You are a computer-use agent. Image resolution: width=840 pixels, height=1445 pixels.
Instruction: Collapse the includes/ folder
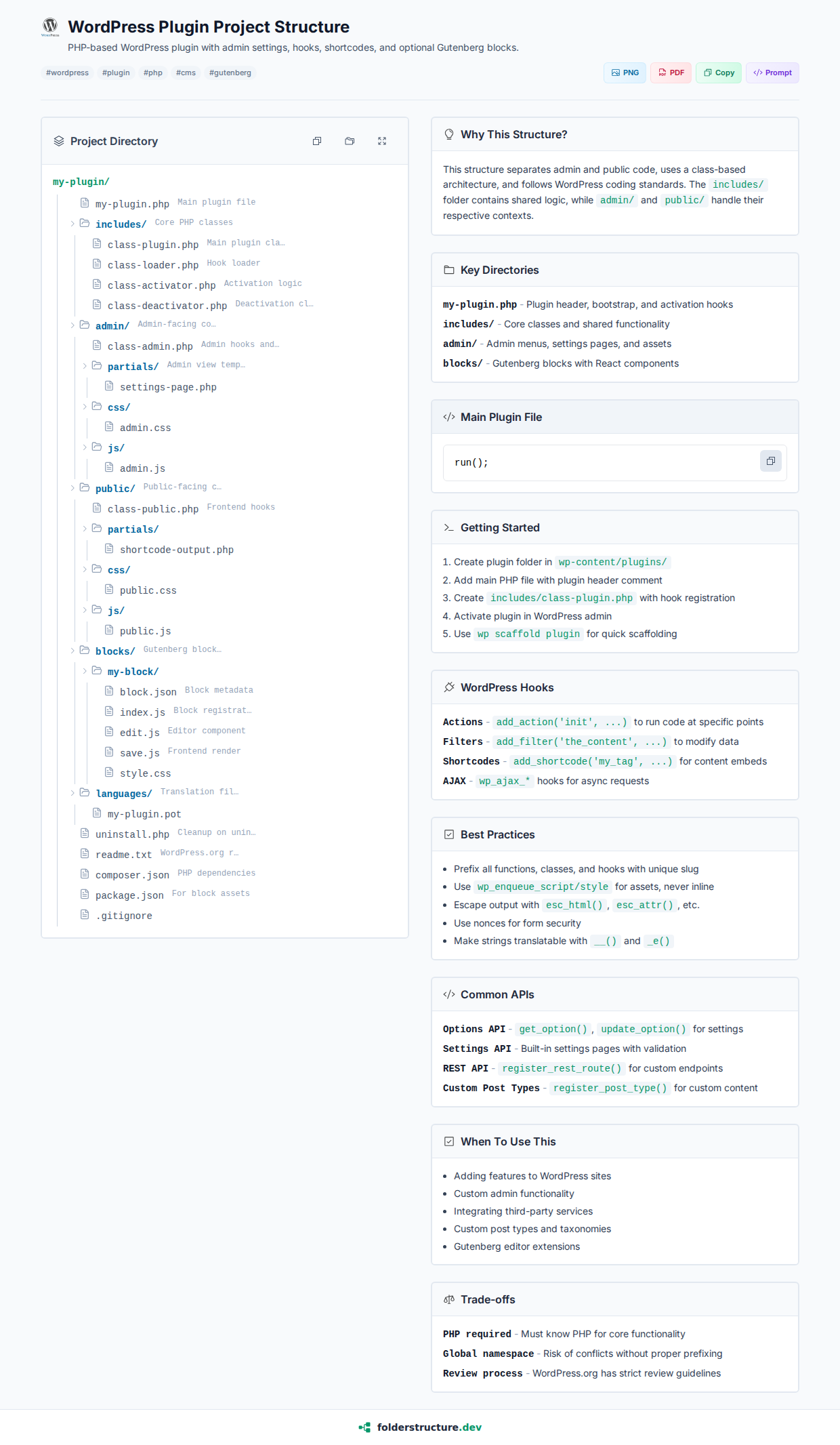(72, 224)
